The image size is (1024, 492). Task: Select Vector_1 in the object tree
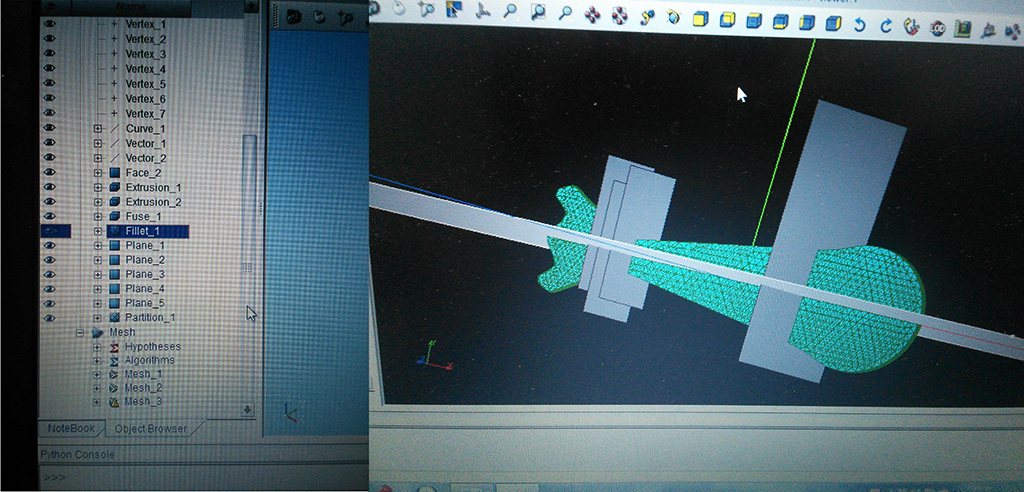pos(146,143)
